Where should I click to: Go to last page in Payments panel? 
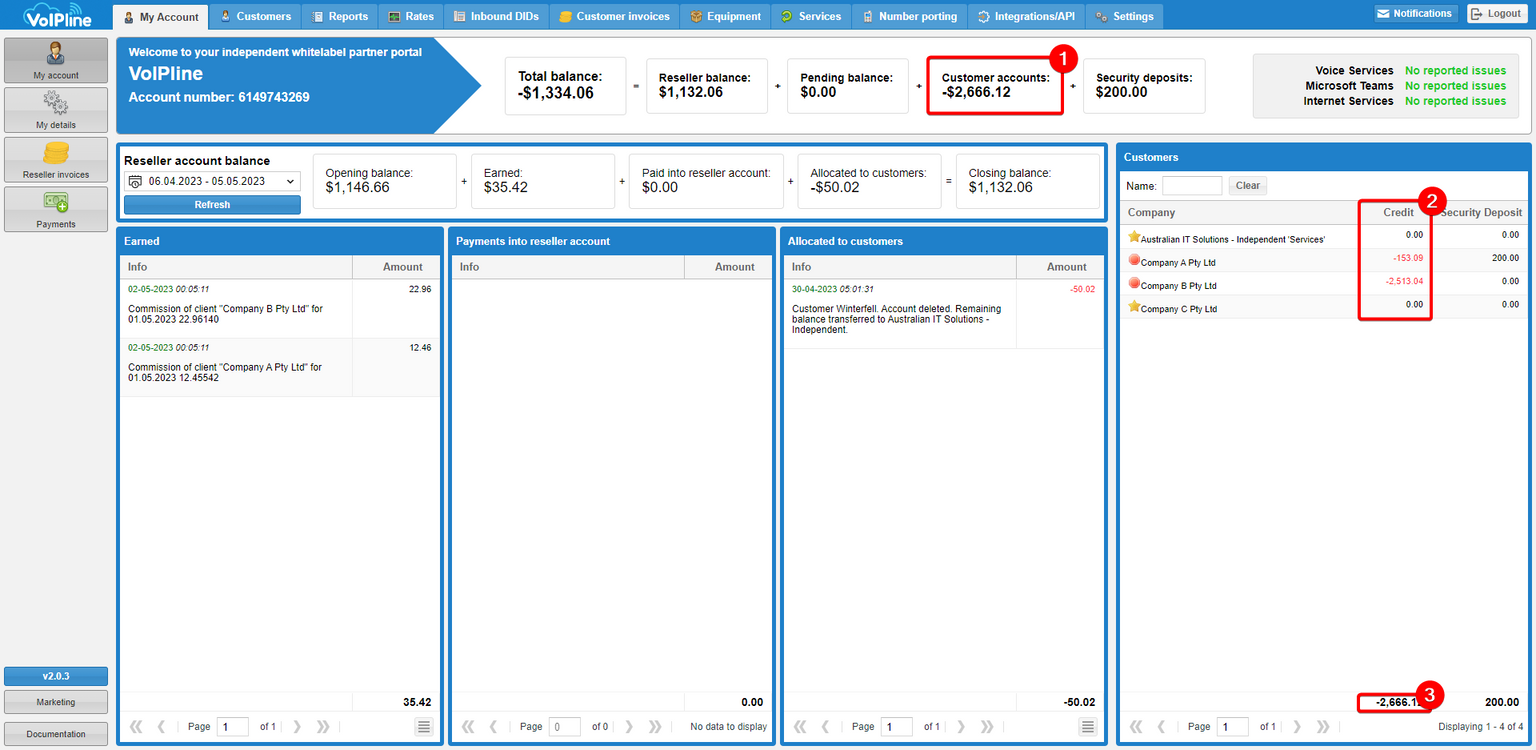(655, 727)
